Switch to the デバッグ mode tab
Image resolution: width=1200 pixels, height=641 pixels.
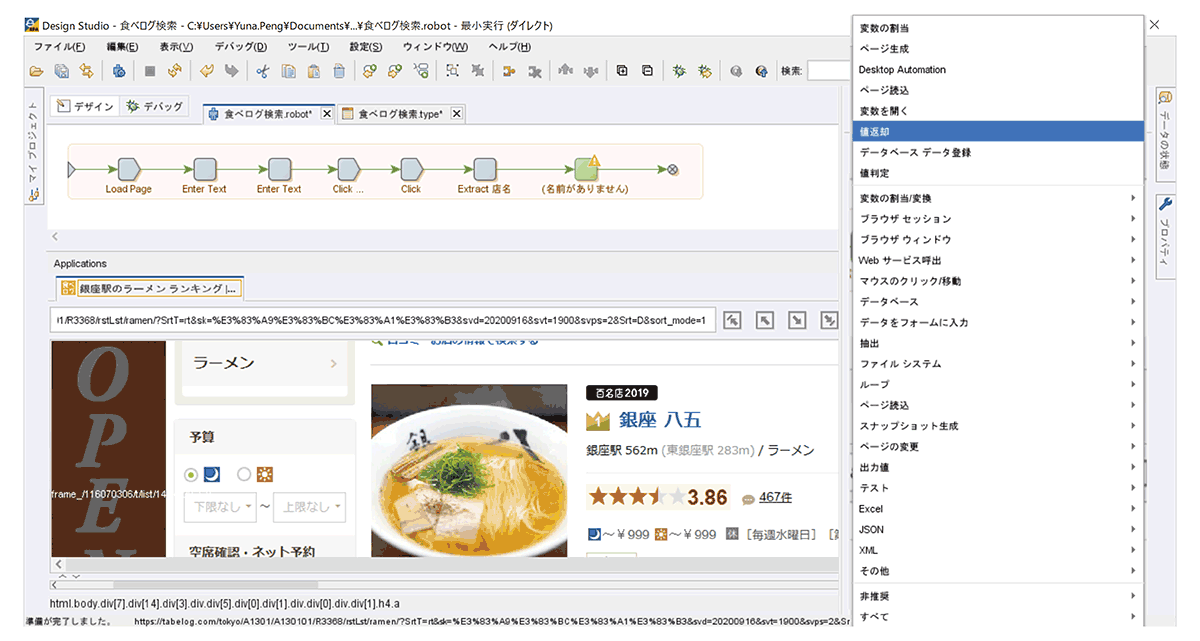click(x=154, y=106)
